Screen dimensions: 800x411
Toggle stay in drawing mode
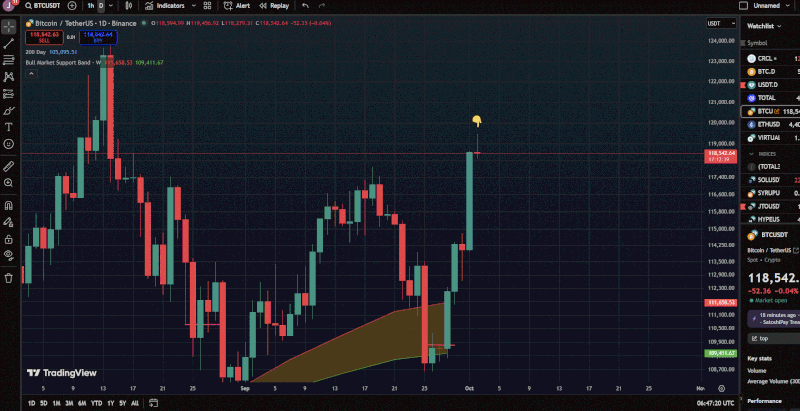click(x=9, y=222)
